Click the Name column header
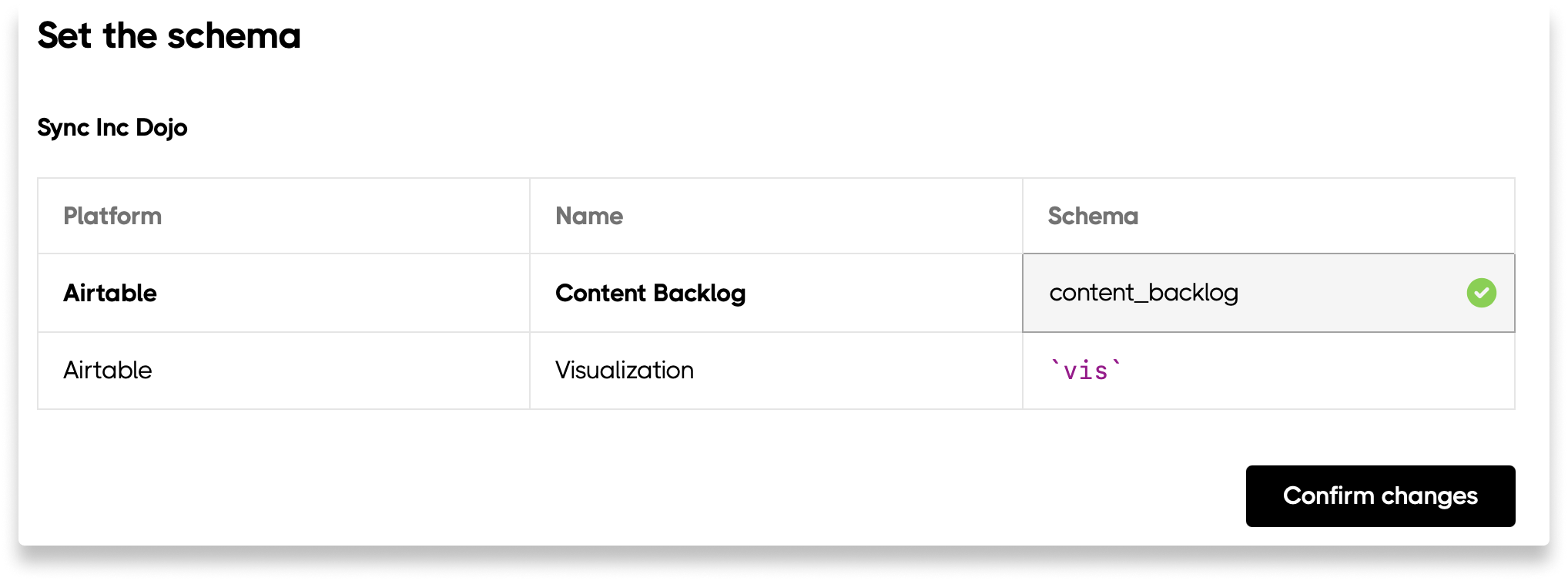The image size is (1568, 581). (589, 216)
